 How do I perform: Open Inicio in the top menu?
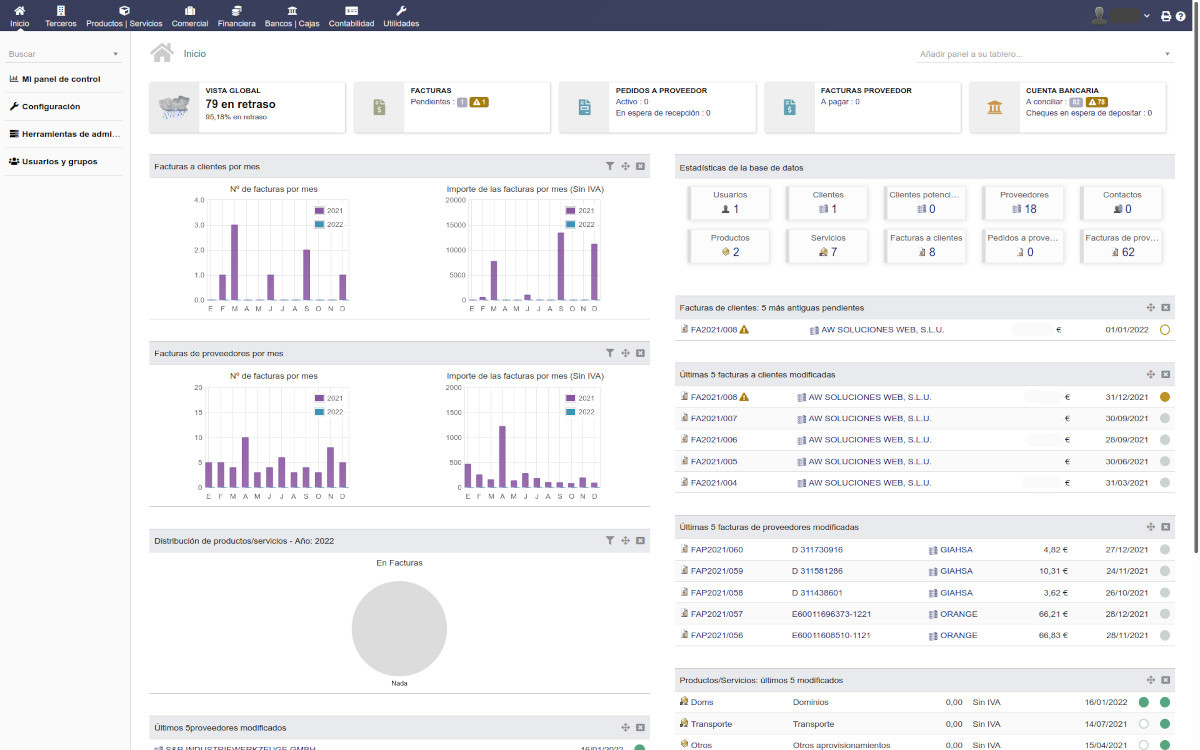19,16
